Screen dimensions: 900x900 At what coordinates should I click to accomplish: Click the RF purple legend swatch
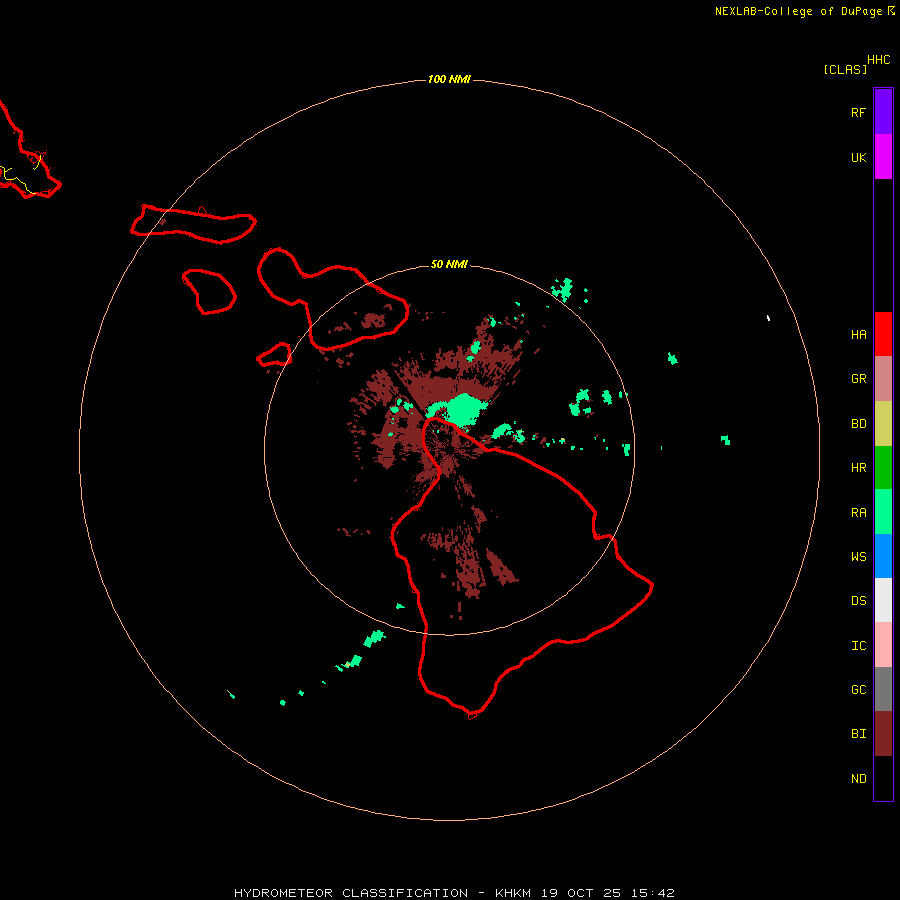[x=883, y=112]
